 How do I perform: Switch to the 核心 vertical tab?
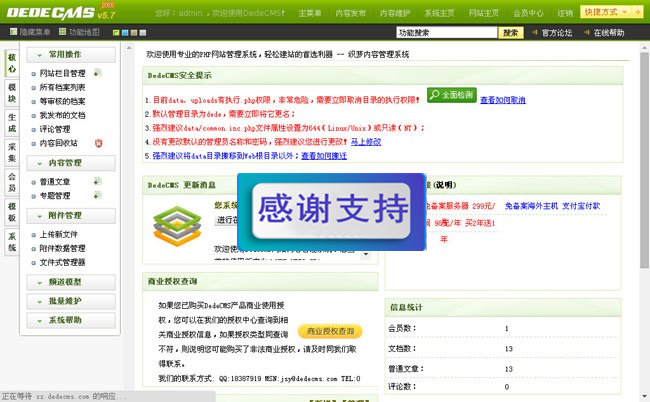(x=12, y=63)
